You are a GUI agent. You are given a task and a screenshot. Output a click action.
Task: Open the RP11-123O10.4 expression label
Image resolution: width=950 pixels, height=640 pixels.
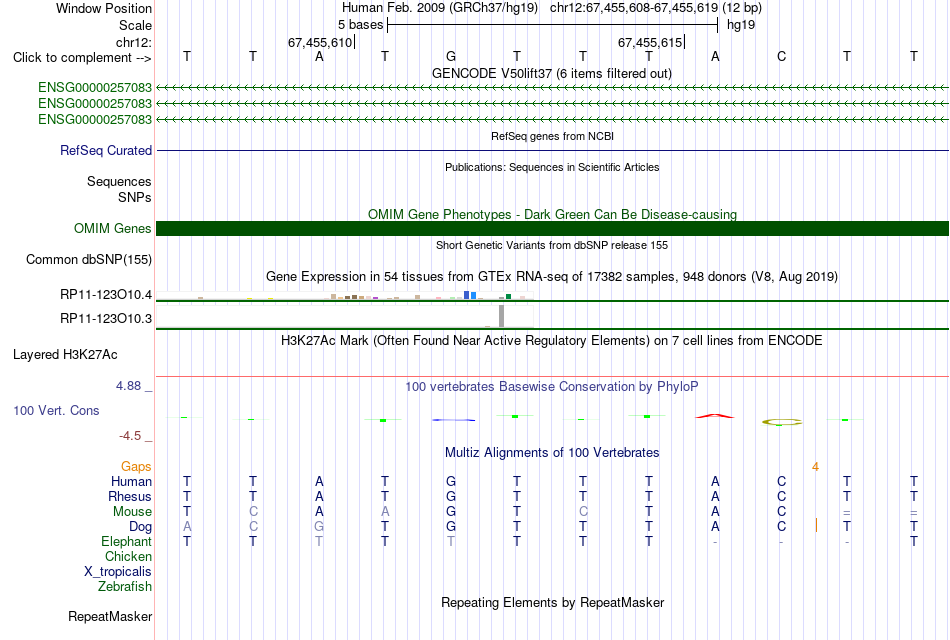pyautogui.click(x=106, y=295)
